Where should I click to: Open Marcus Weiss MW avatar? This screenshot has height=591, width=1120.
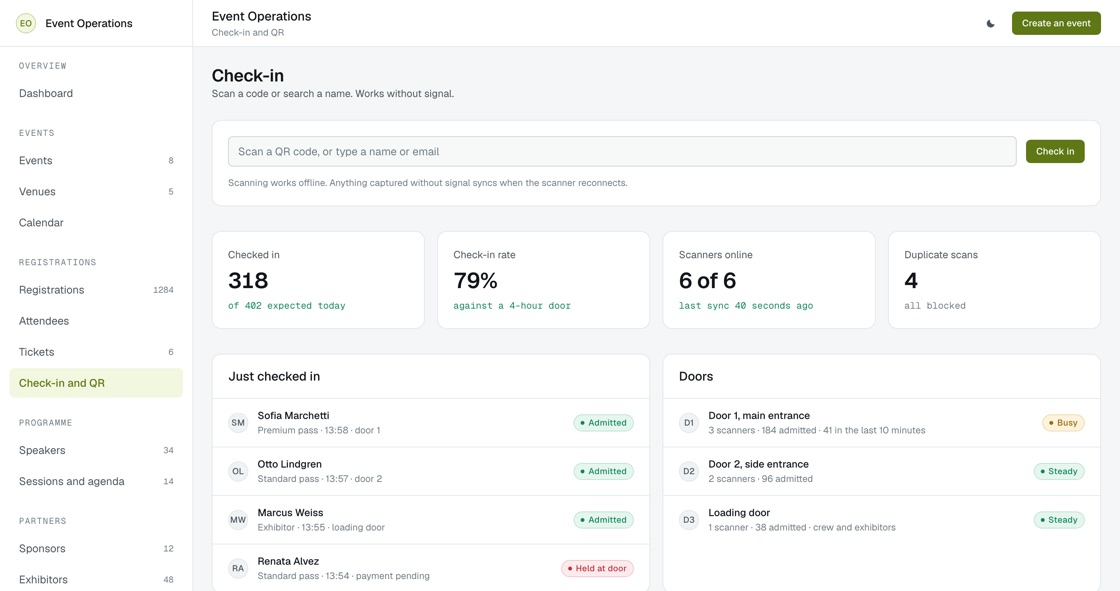[x=238, y=520]
